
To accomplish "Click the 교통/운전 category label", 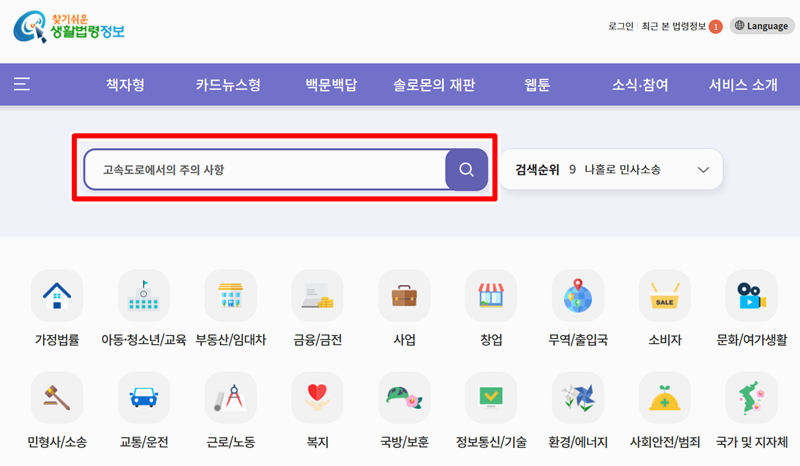I will point(144,442).
